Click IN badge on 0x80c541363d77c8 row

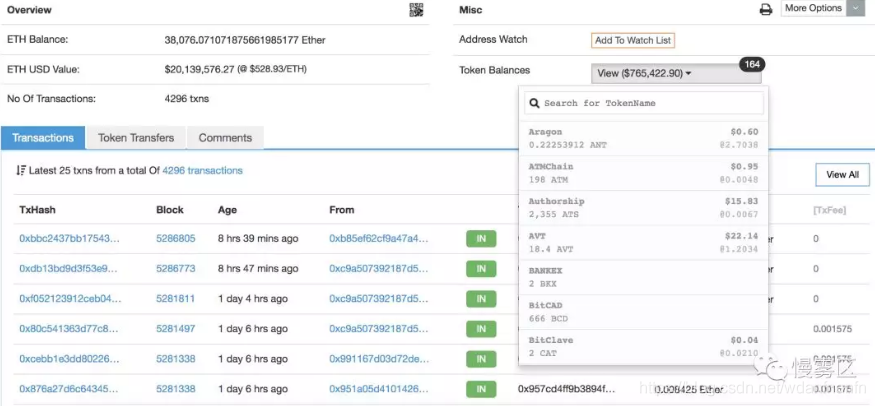tap(481, 329)
